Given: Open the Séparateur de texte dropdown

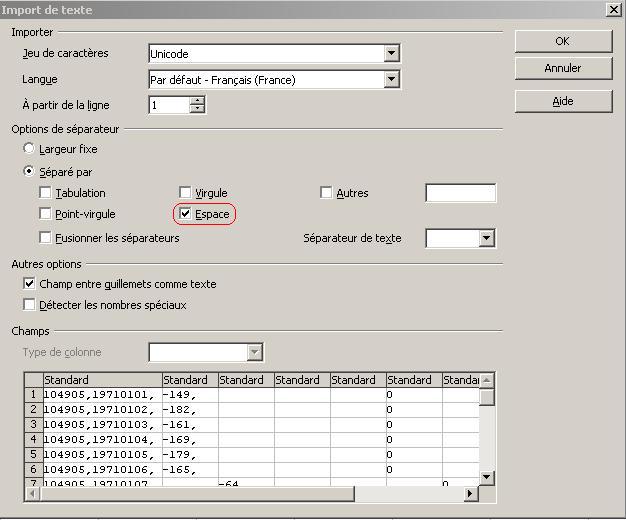Looking at the screenshot, I should (486, 238).
